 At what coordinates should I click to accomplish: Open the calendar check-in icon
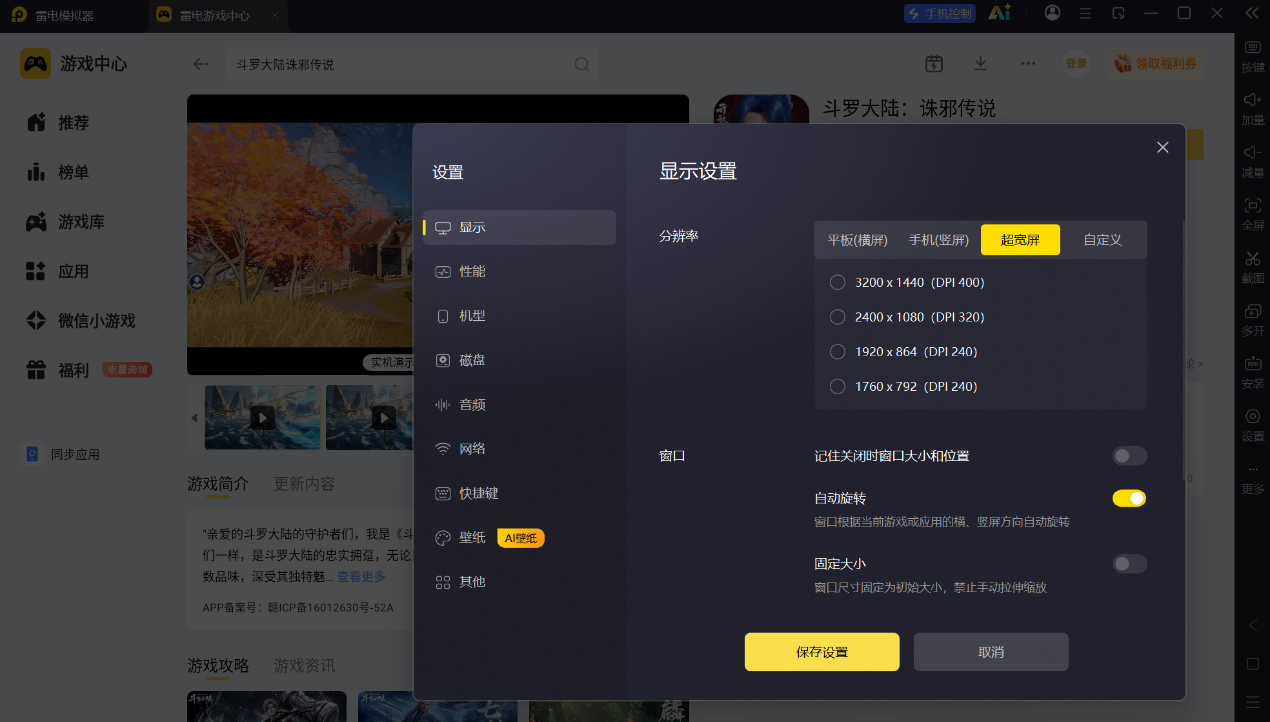point(934,63)
